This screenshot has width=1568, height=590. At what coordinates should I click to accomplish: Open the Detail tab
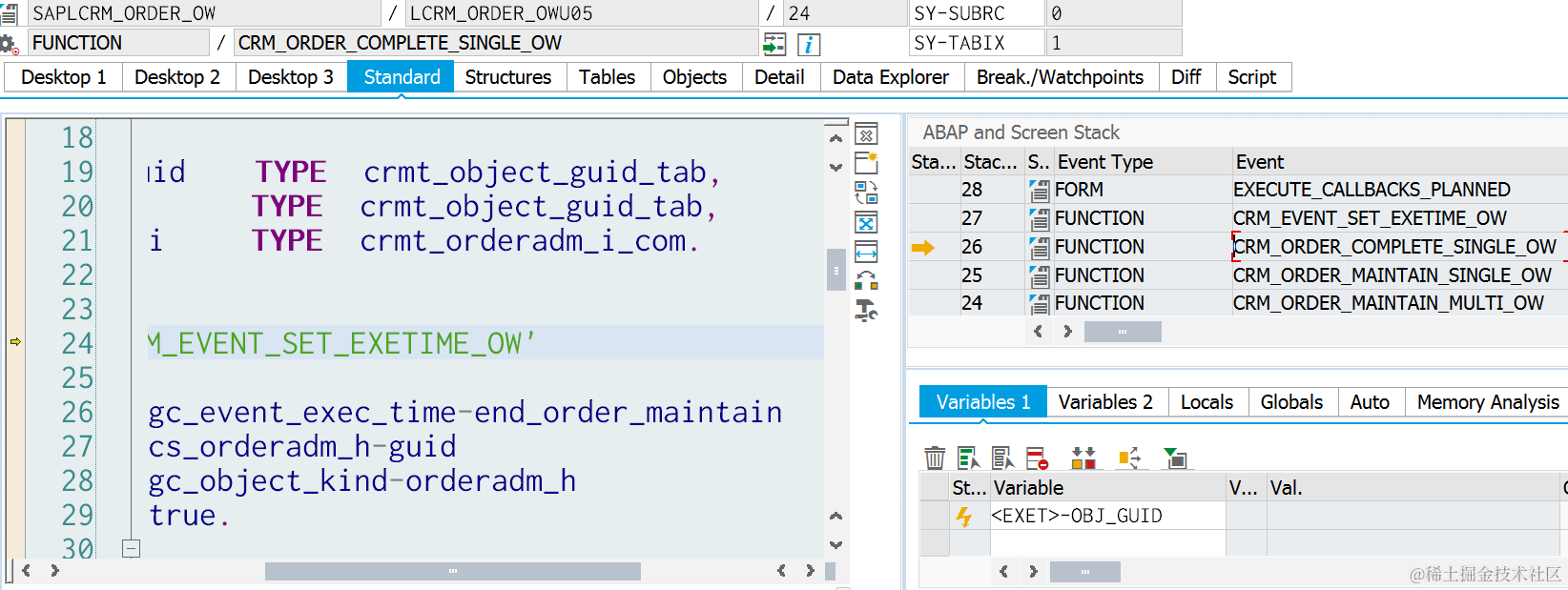[779, 77]
